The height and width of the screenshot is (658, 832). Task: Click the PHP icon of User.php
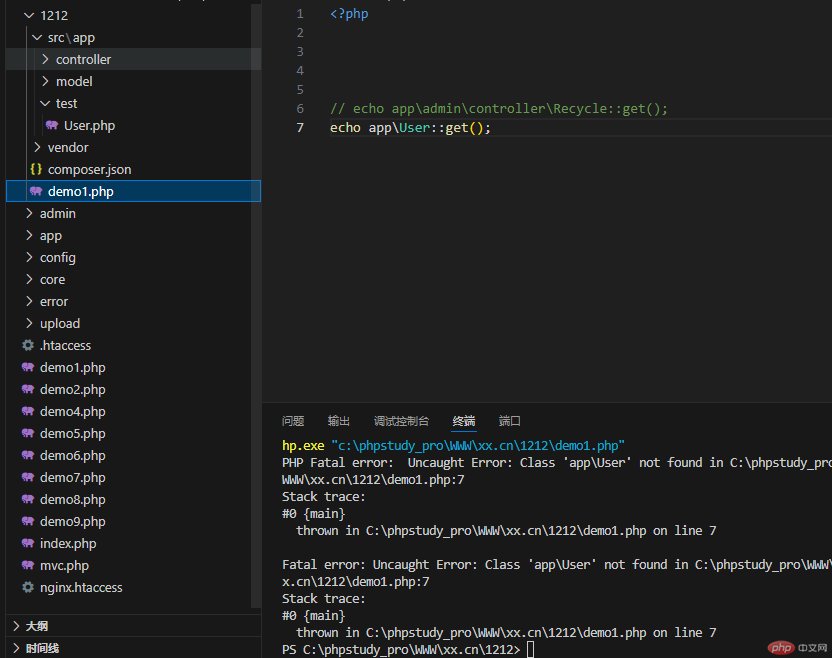[x=52, y=125]
